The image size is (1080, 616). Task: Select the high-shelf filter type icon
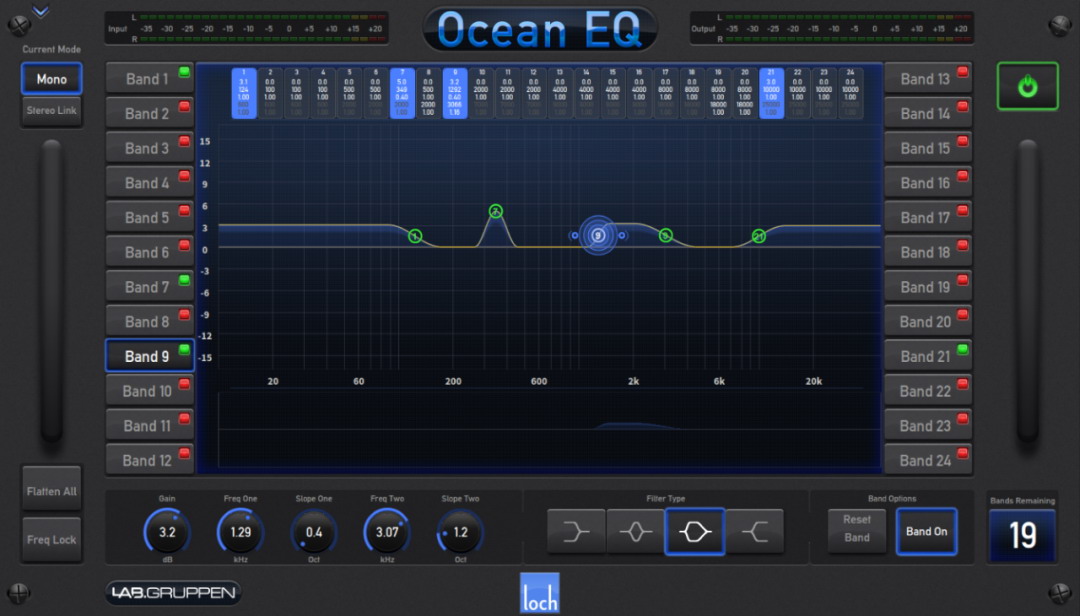pyautogui.click(x=754, y=531)
